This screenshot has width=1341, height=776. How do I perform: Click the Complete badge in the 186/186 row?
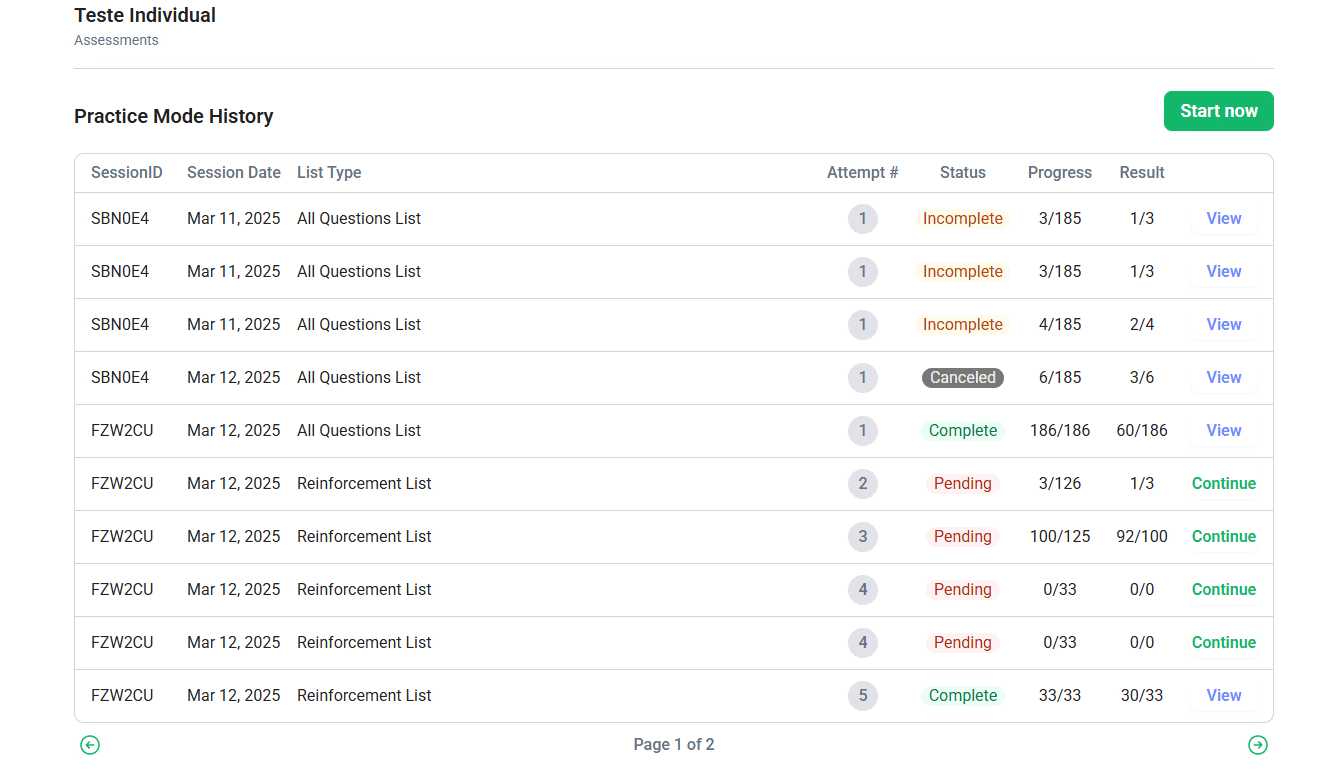pos(963,431)
